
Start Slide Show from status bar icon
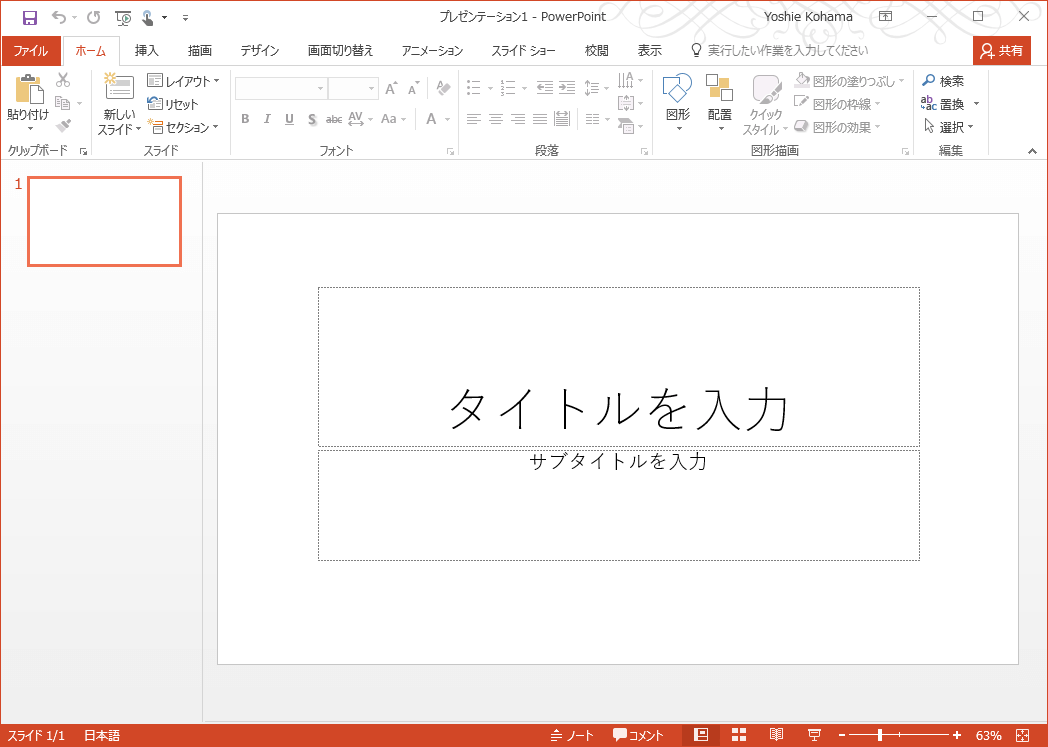(x=815, y=735)
